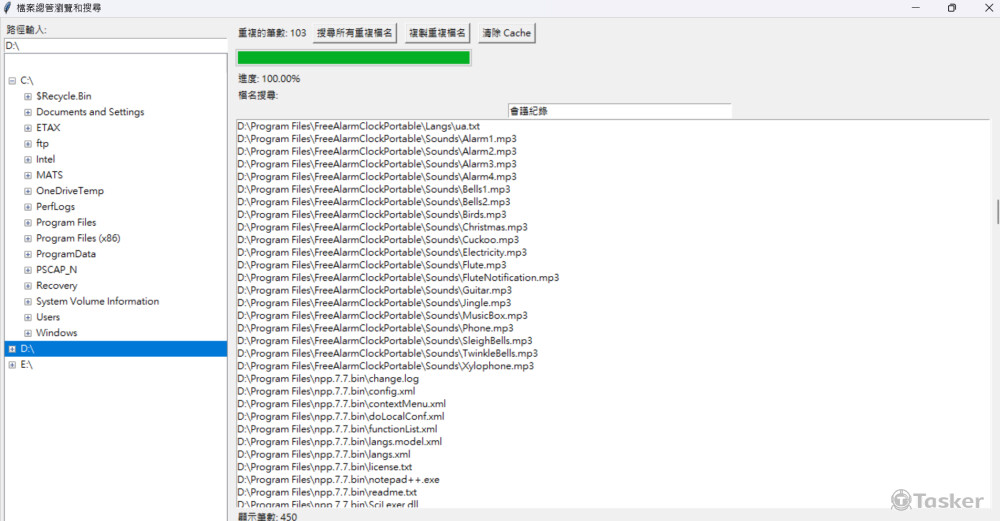
Task: Collapse the C:\ drive node
Action: [x=12, y=81]
